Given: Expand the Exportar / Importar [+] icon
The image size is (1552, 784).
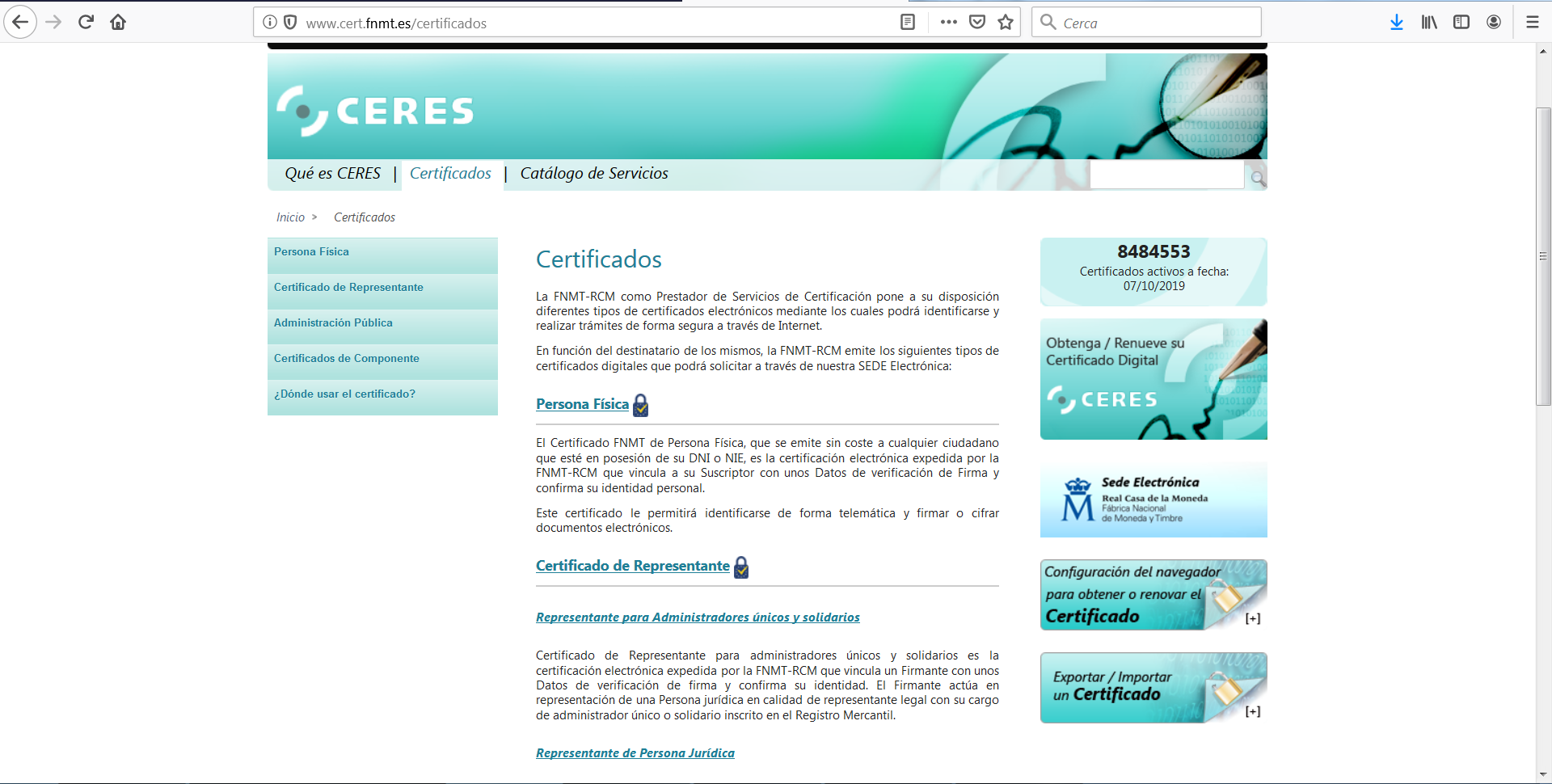Looking at the screenshot, I should coord(1253,711).
